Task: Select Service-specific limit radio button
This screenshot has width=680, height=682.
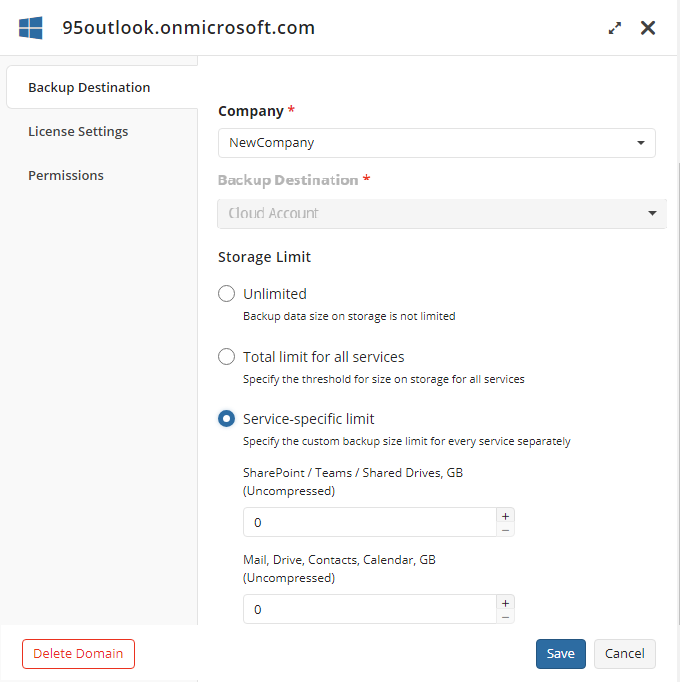Action: (226, 419)
